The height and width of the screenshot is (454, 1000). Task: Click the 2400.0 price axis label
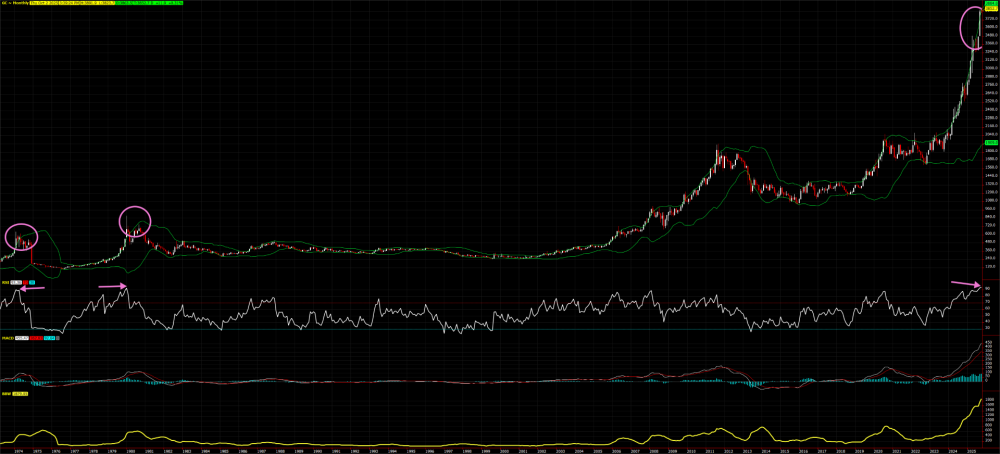(x=991, y=109)
